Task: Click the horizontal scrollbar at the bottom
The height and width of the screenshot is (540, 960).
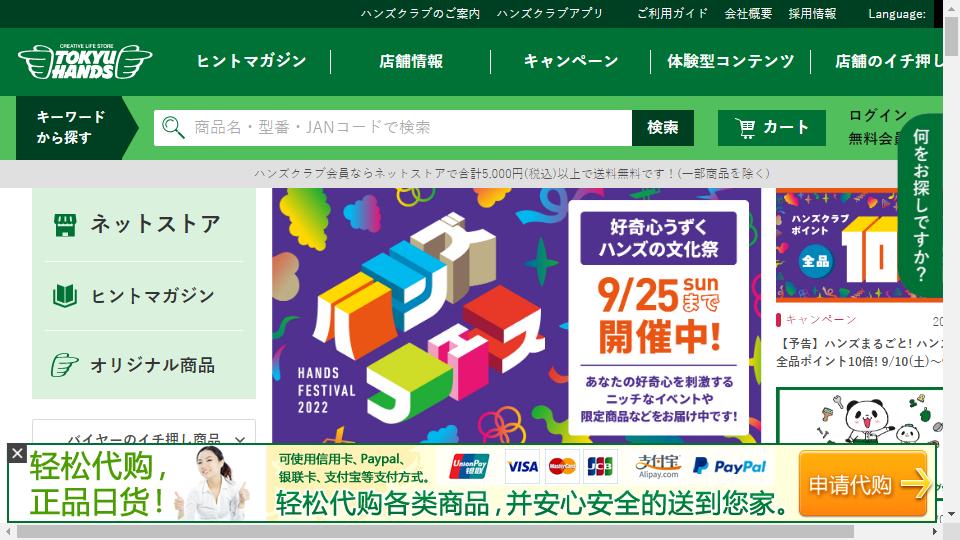Action: point(435,531)
